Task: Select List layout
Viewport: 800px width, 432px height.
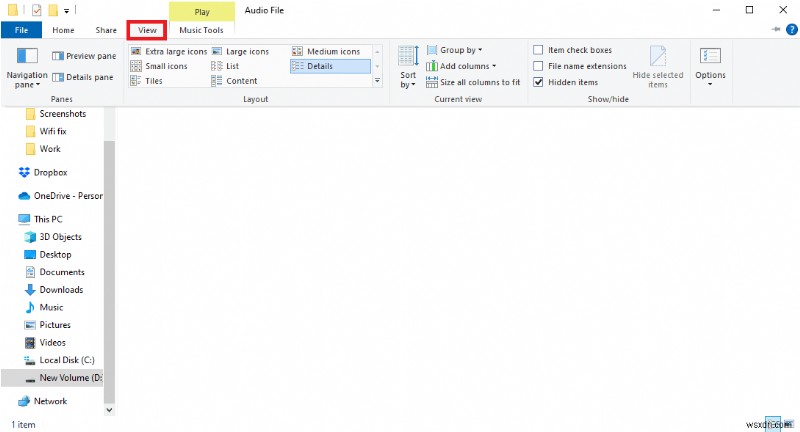Action: point(225,66)
